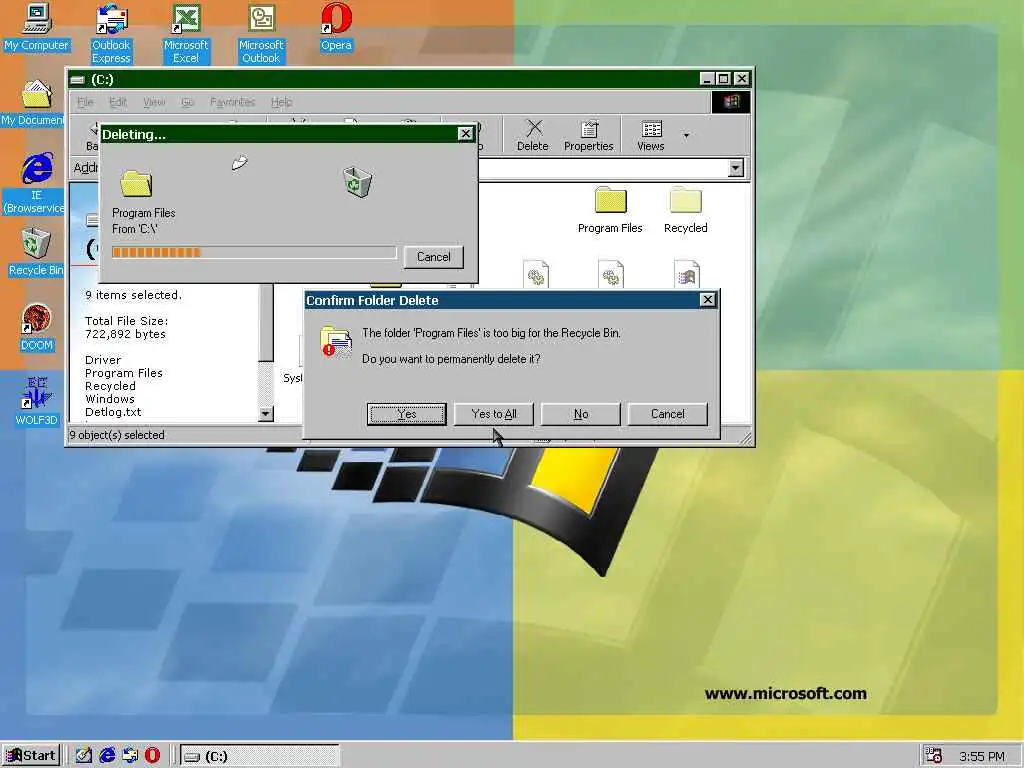Open the Help menu
This screenshot has height=768, width=1024.
pos(281,102)
